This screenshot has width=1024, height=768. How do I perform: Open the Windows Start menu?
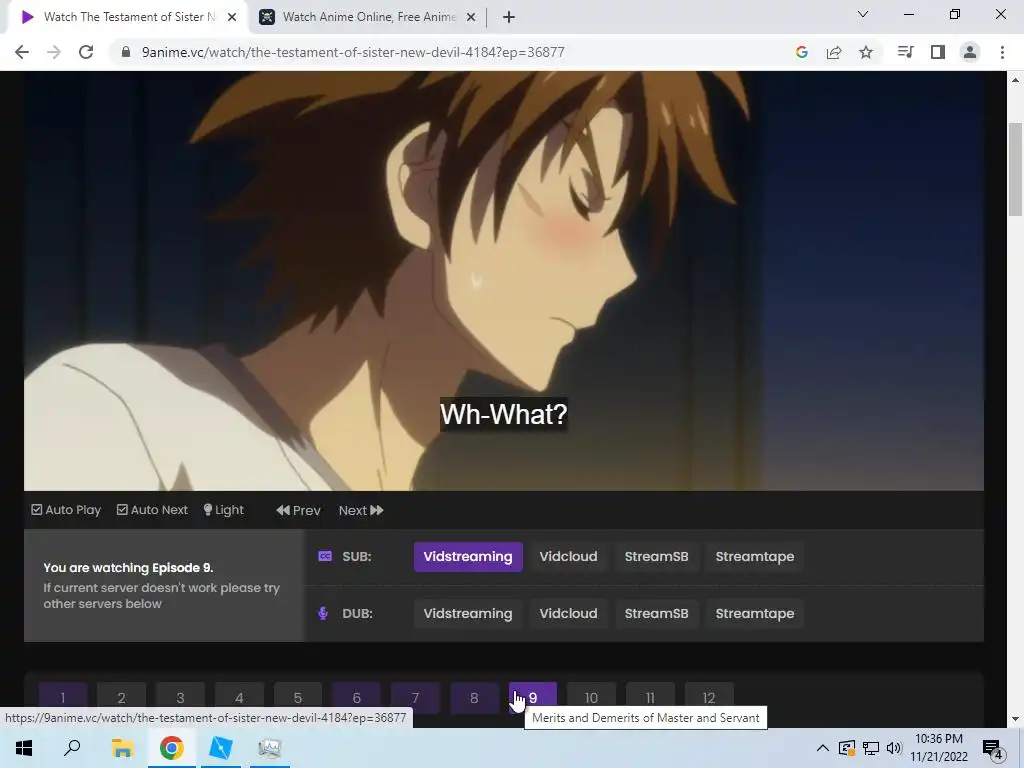coord(24,748)
